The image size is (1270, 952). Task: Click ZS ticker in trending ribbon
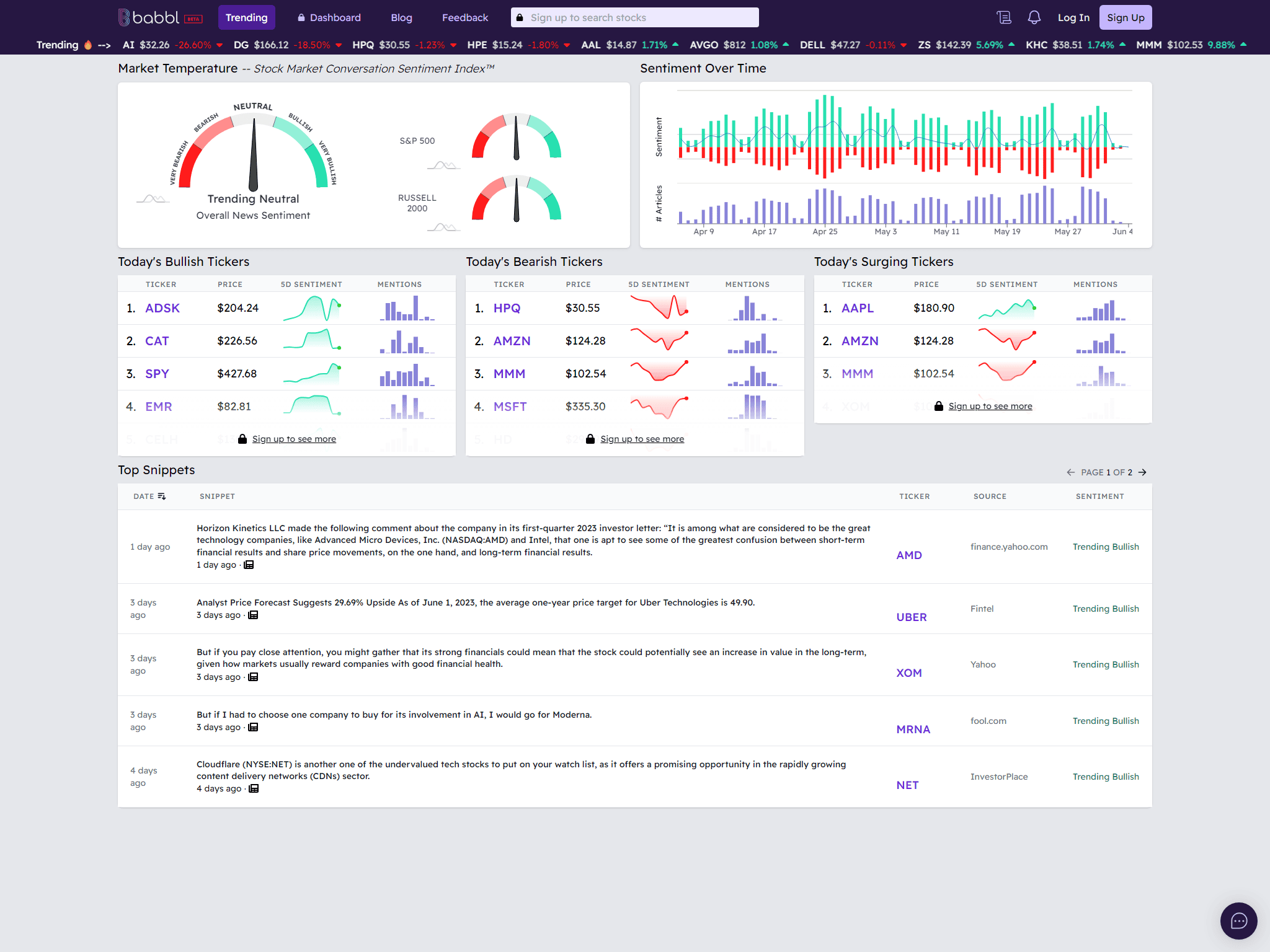tap(924, 45)
